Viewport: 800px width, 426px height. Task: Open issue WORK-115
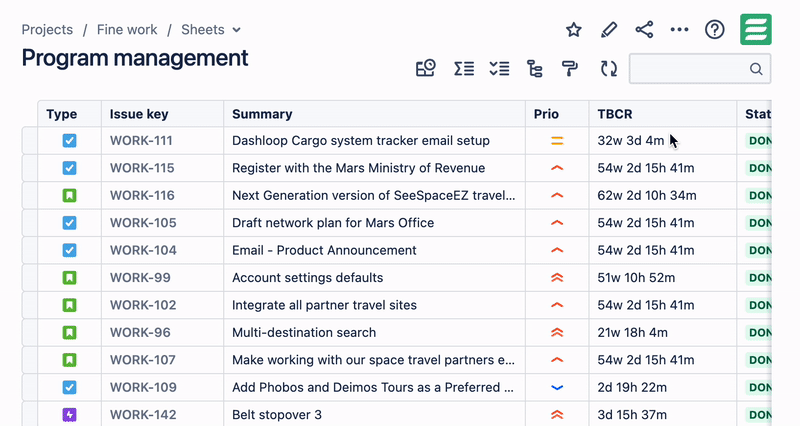[142, 168]
